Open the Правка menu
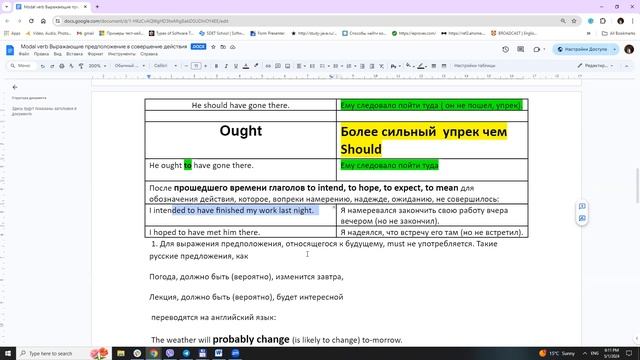Viewport: 640px width, 360px height. pyautogui.click(x=42, y=54)
